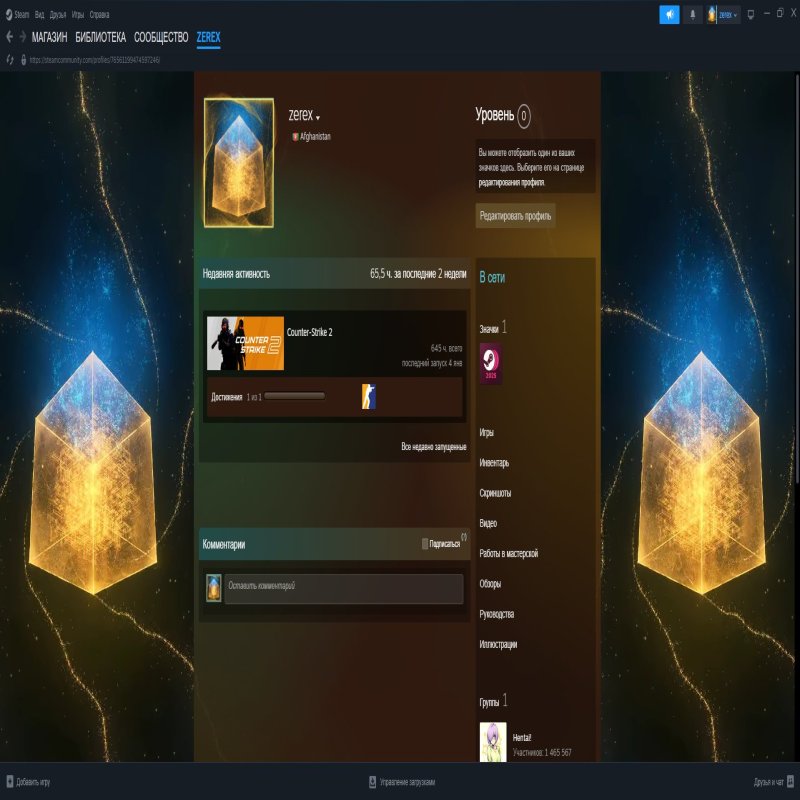Click the achievements progress bar
This screenshot has height=800, width=800.
pos(295,394)
